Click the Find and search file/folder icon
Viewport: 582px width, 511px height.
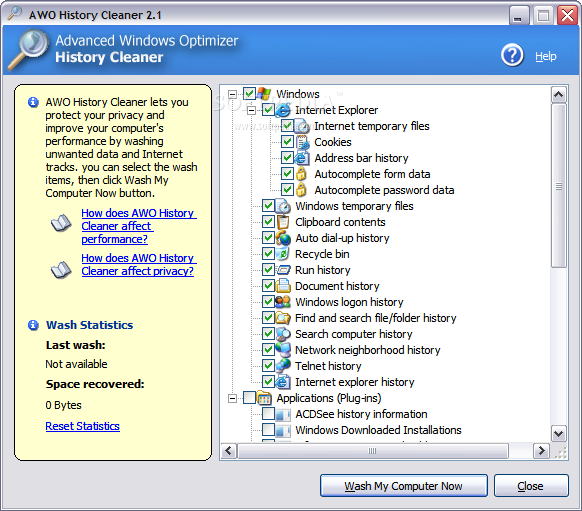(283, 318)
